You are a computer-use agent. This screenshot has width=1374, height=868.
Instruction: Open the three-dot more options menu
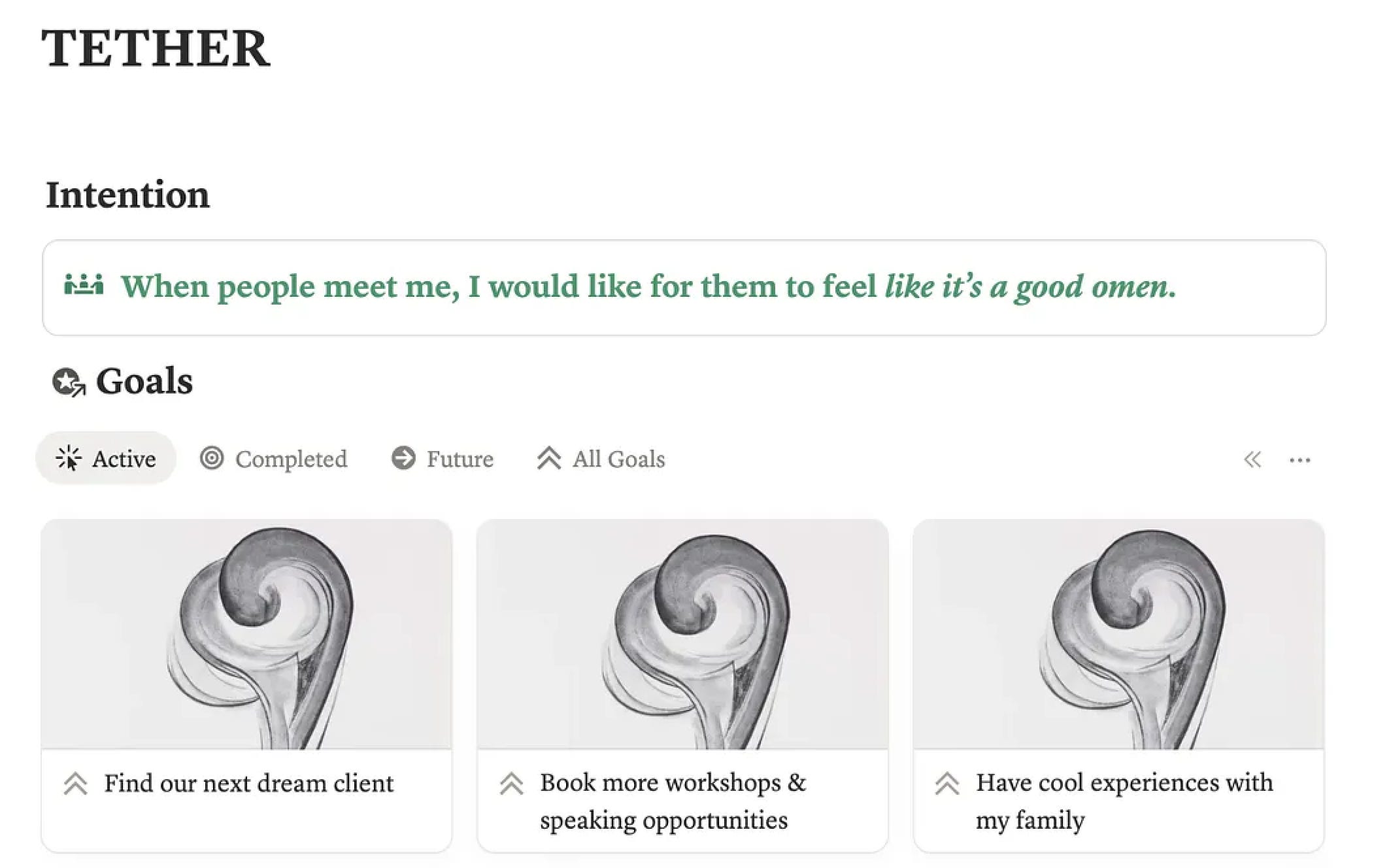[x=1299, y=460]
